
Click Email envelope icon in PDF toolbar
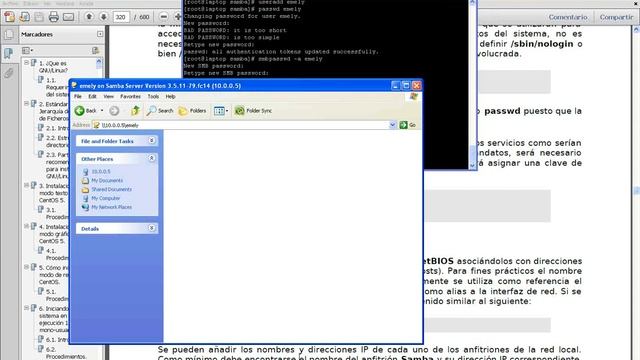[69, 17]
